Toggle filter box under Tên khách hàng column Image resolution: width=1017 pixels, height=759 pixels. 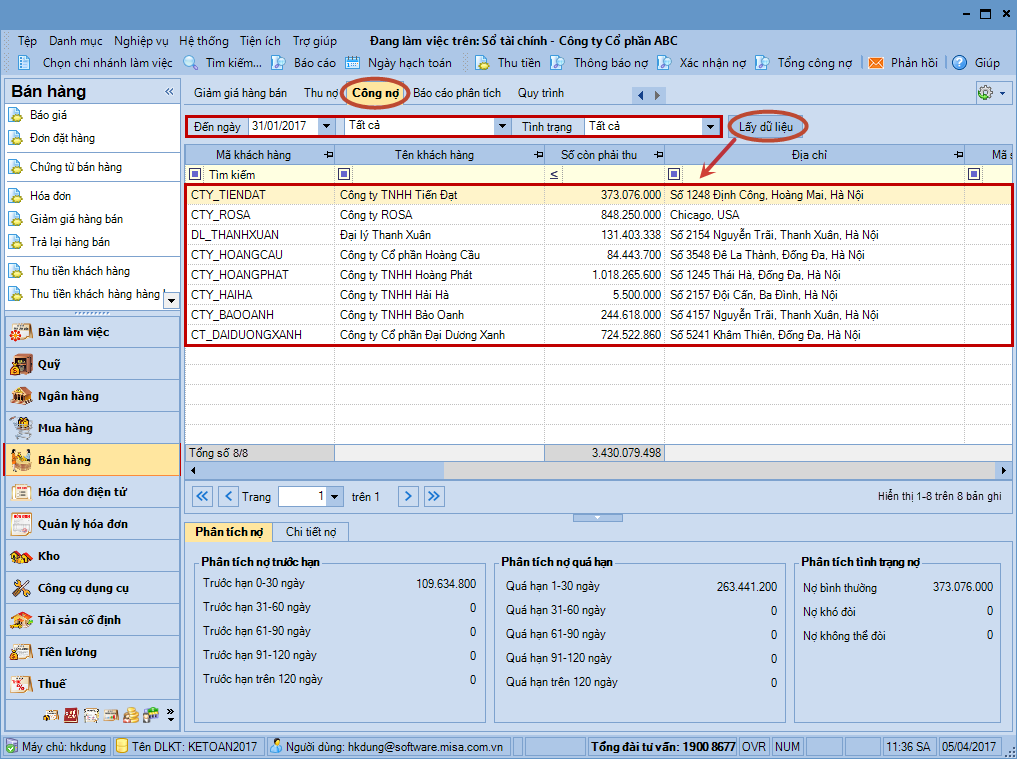pyautogui.click(x=344, y=175)
